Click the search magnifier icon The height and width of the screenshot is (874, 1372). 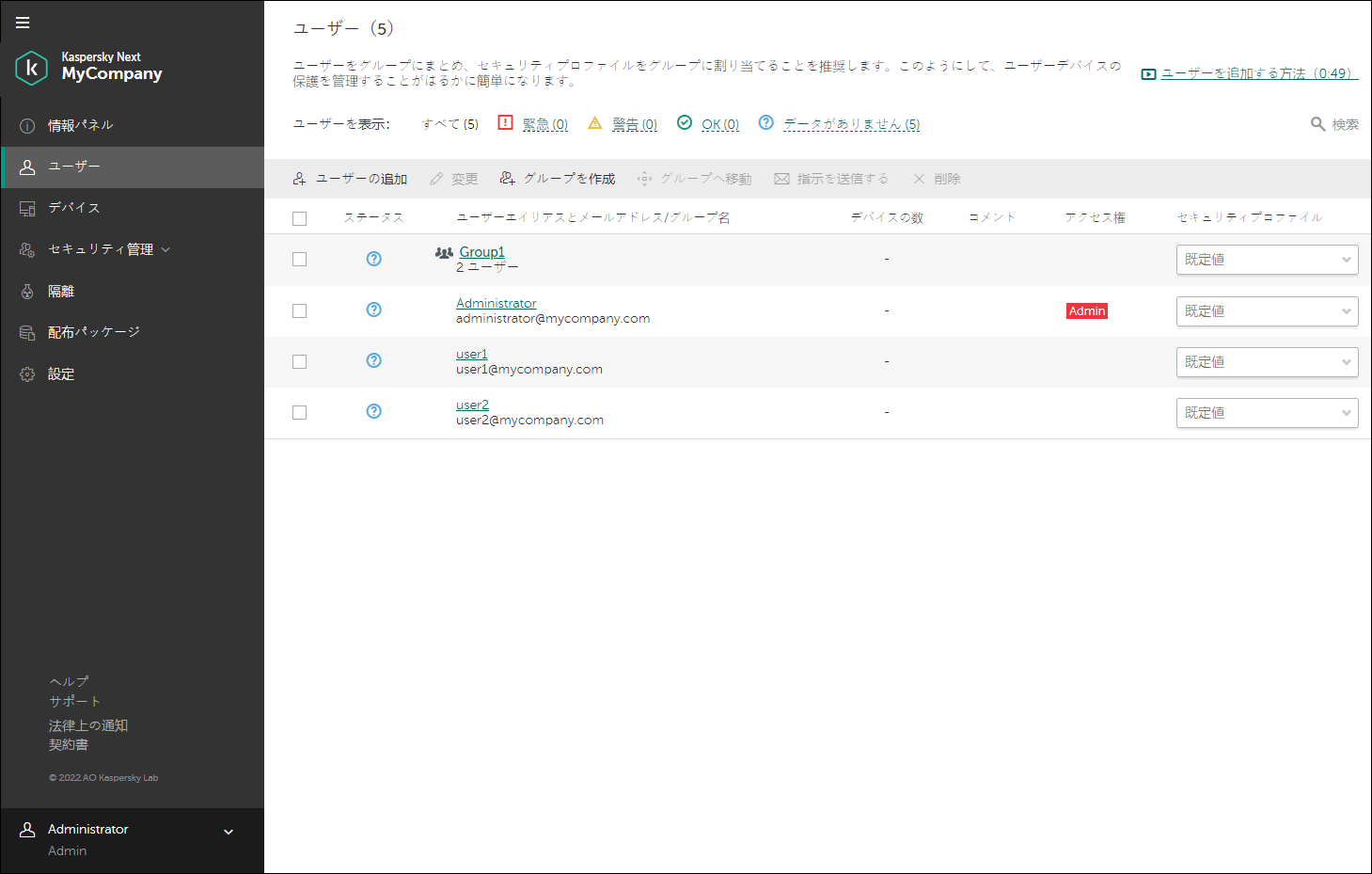tap(1318, 124)
